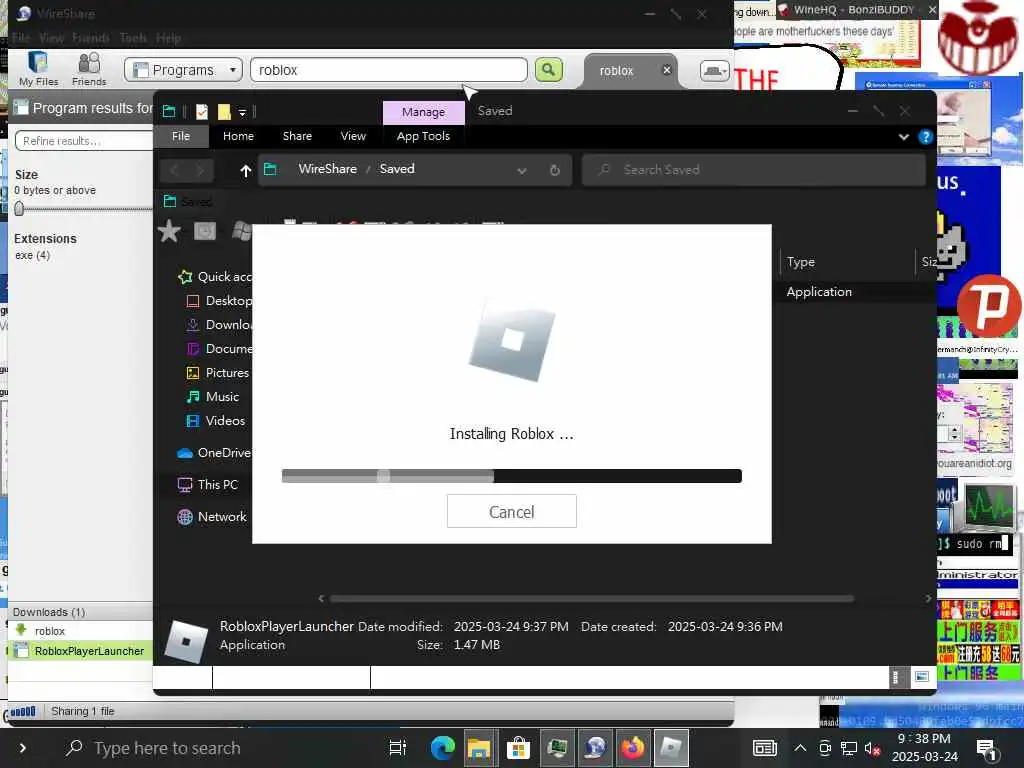Click the Explorer horizontal scrollbar
1024x768 pixels.
592,598
